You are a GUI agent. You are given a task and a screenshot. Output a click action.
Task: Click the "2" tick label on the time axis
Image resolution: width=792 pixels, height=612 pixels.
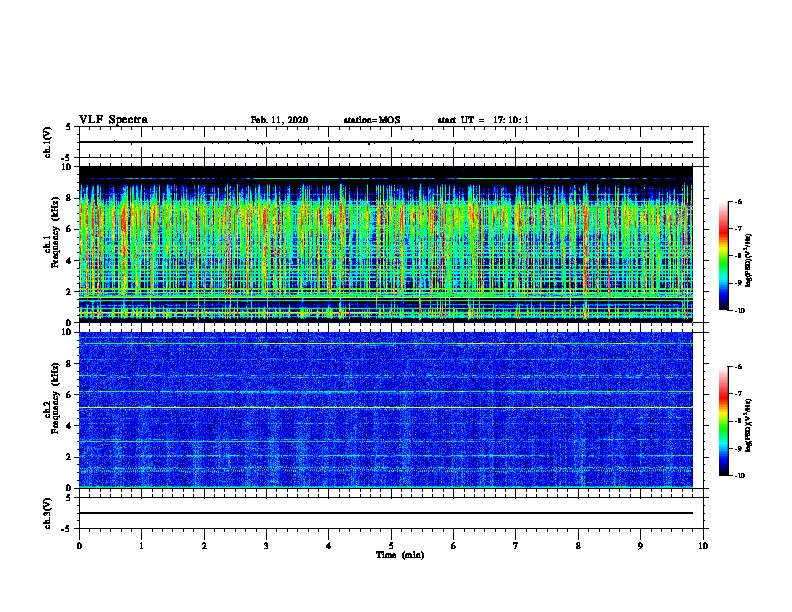[204, 546]
